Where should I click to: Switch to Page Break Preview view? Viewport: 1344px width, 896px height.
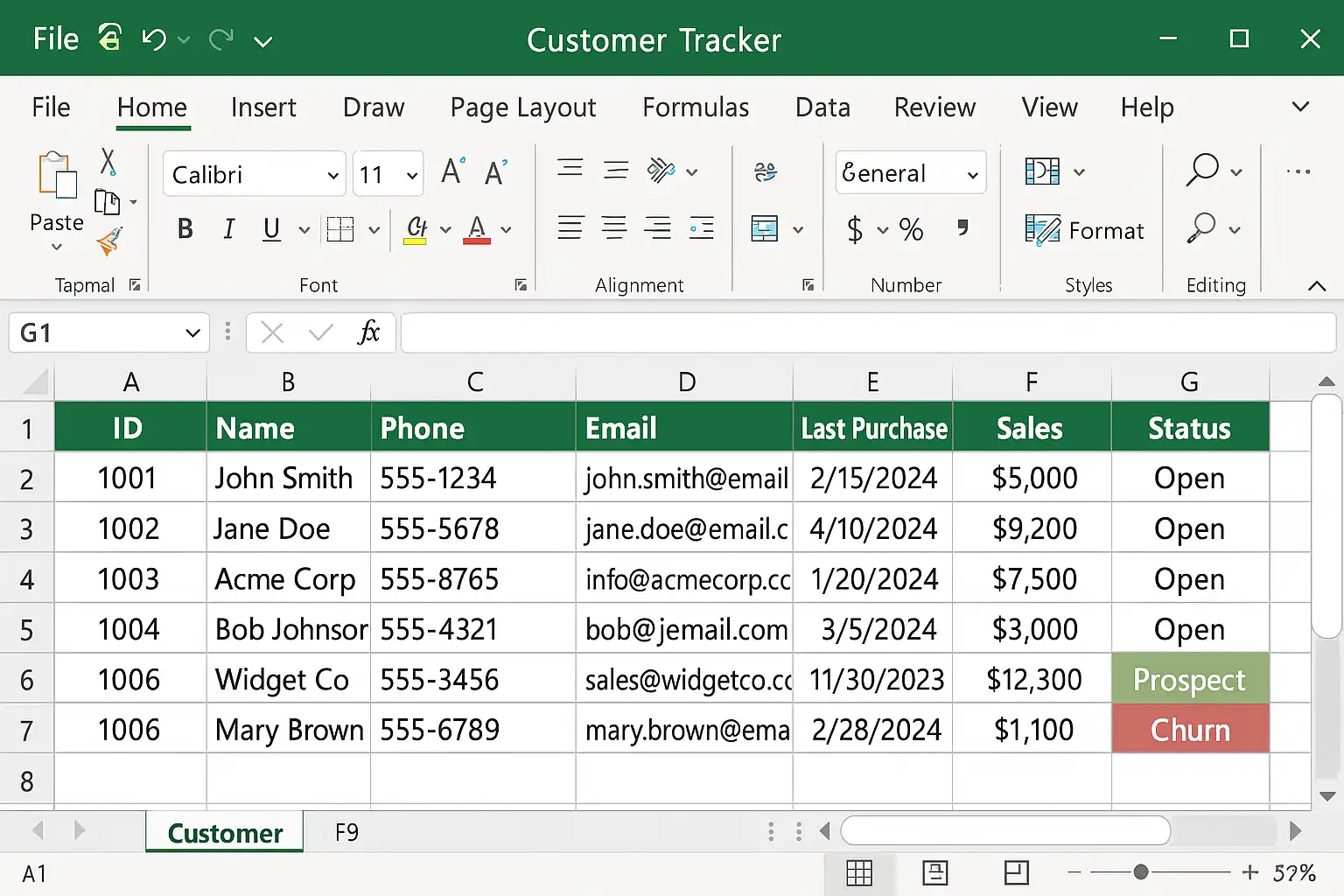[x=1016, y=872]
